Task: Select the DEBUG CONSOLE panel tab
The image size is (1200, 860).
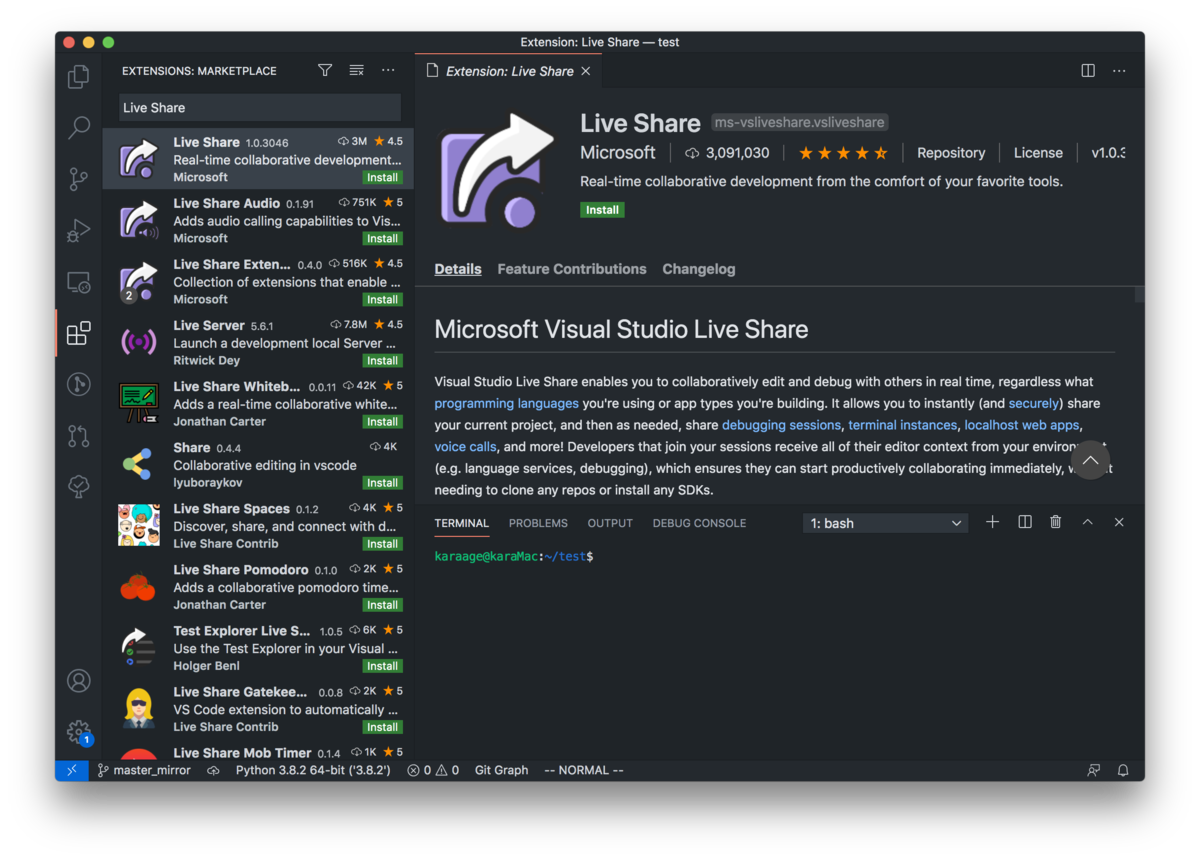Action: 699,523
